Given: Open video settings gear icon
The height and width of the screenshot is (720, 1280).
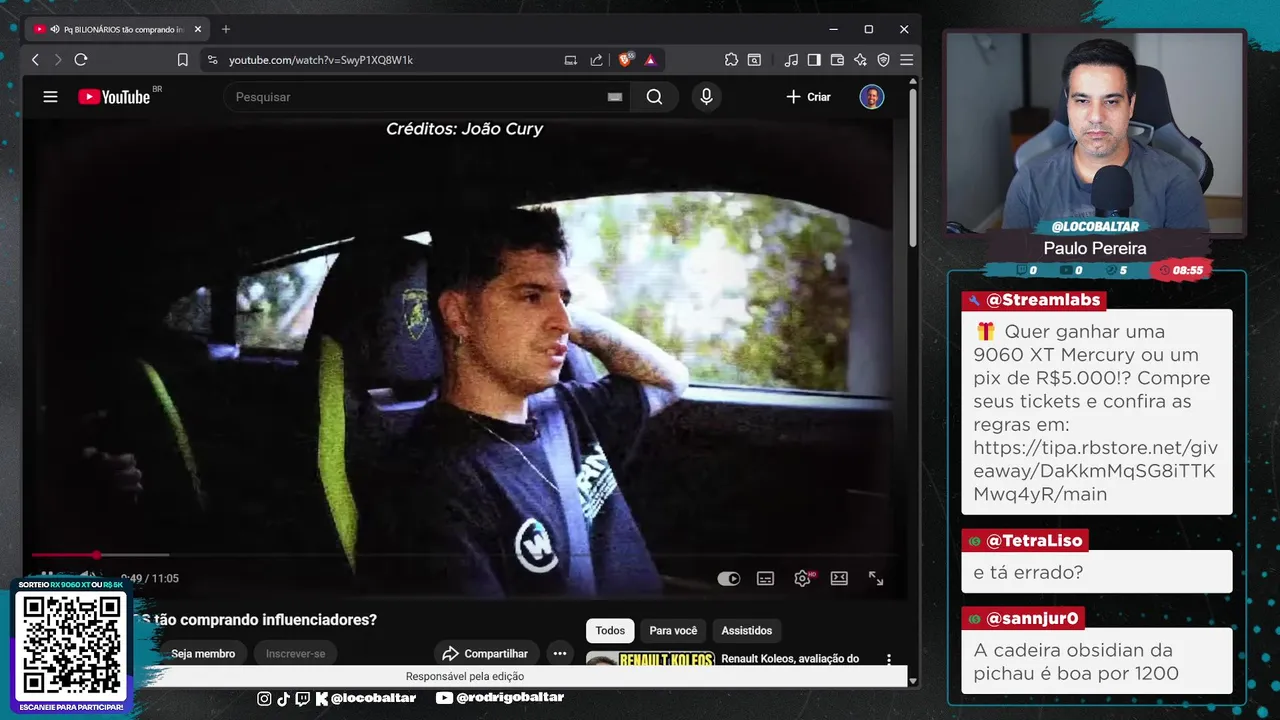Looking at the screenshot, I should point(802,578).
